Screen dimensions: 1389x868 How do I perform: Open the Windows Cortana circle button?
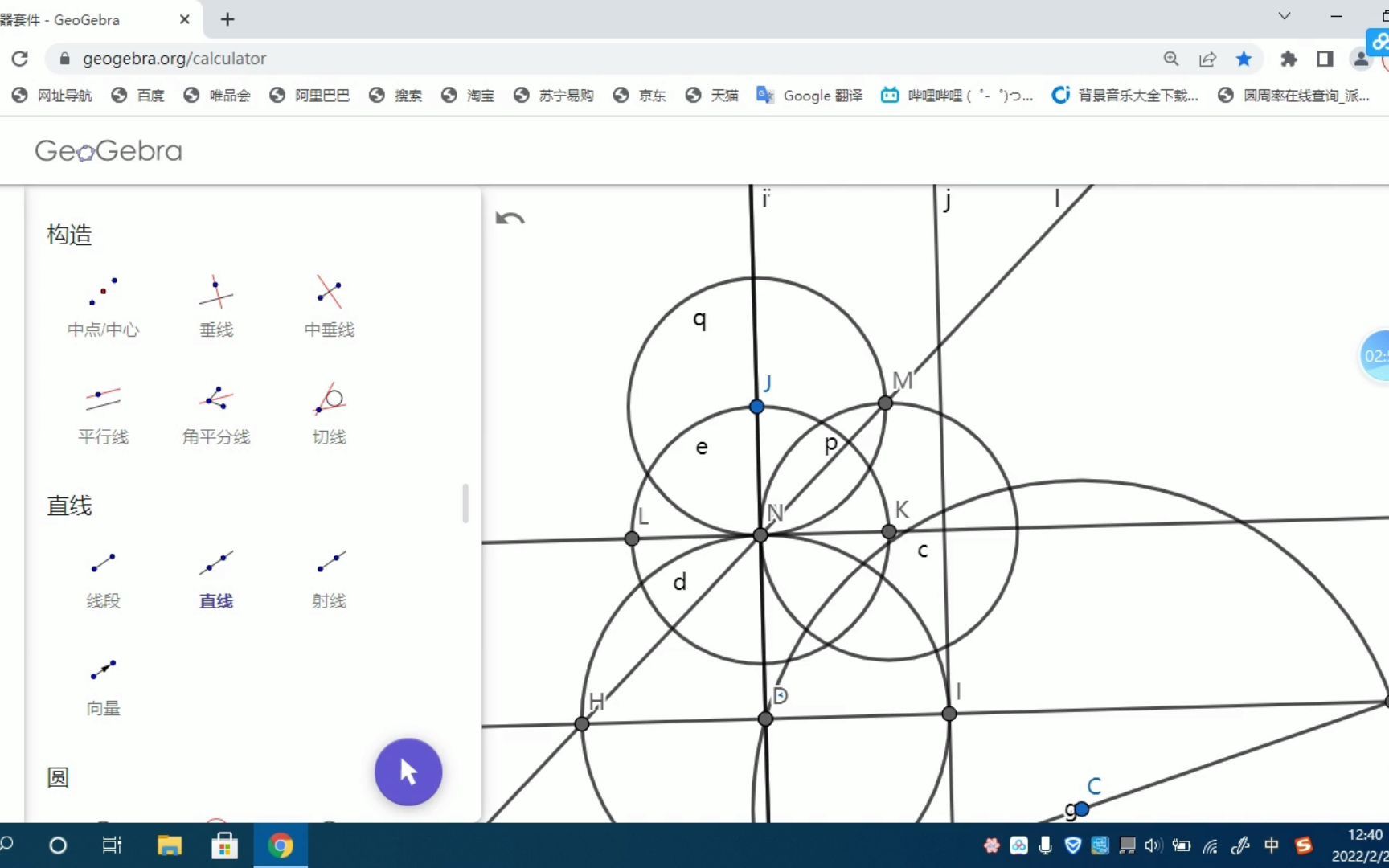coord(58,845)
